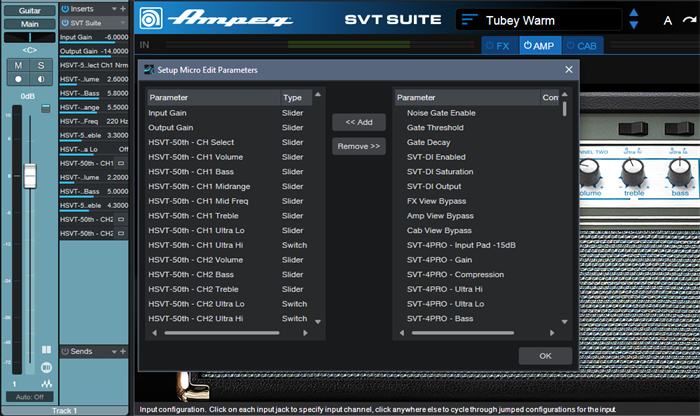Select 'SVT-DI Saturation' parameter
This screenshot has width=700, height=416.
440,172
